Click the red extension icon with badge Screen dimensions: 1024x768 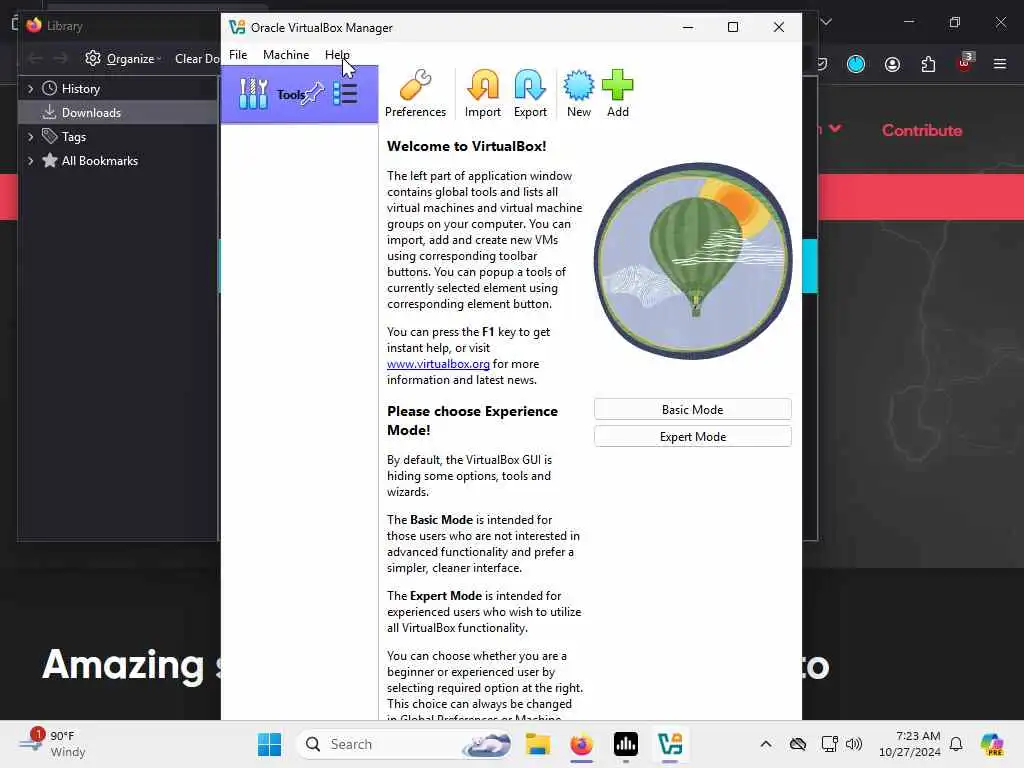click(965, 62)
